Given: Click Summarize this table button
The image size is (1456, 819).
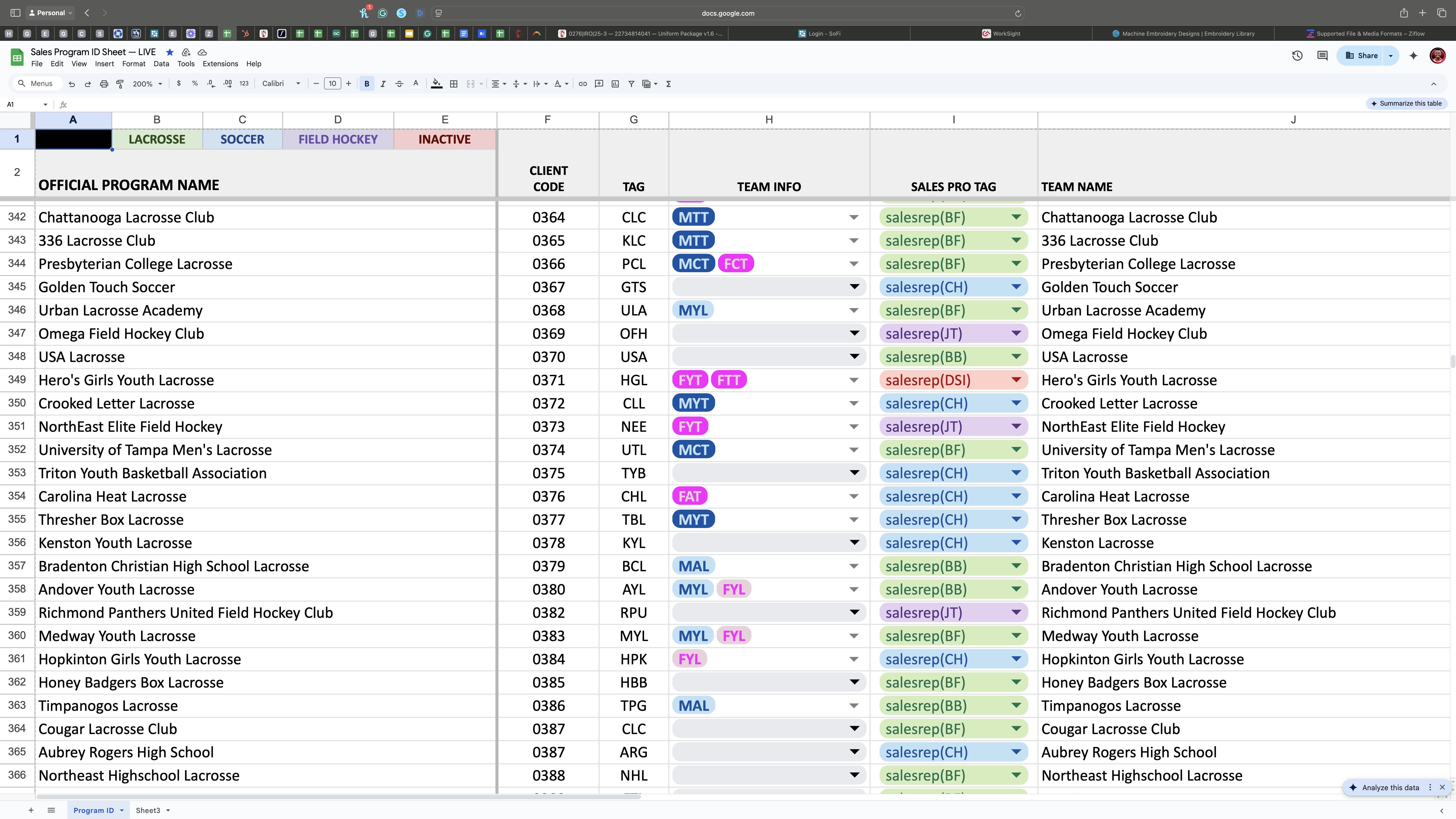Looking at the screenshot, I should 1406,103.
